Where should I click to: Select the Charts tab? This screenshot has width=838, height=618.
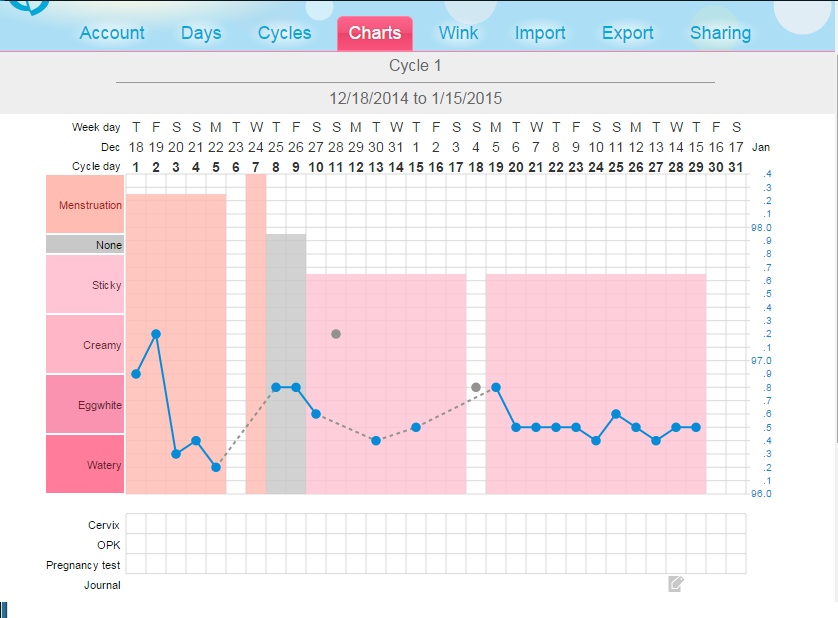click(375, 33)
